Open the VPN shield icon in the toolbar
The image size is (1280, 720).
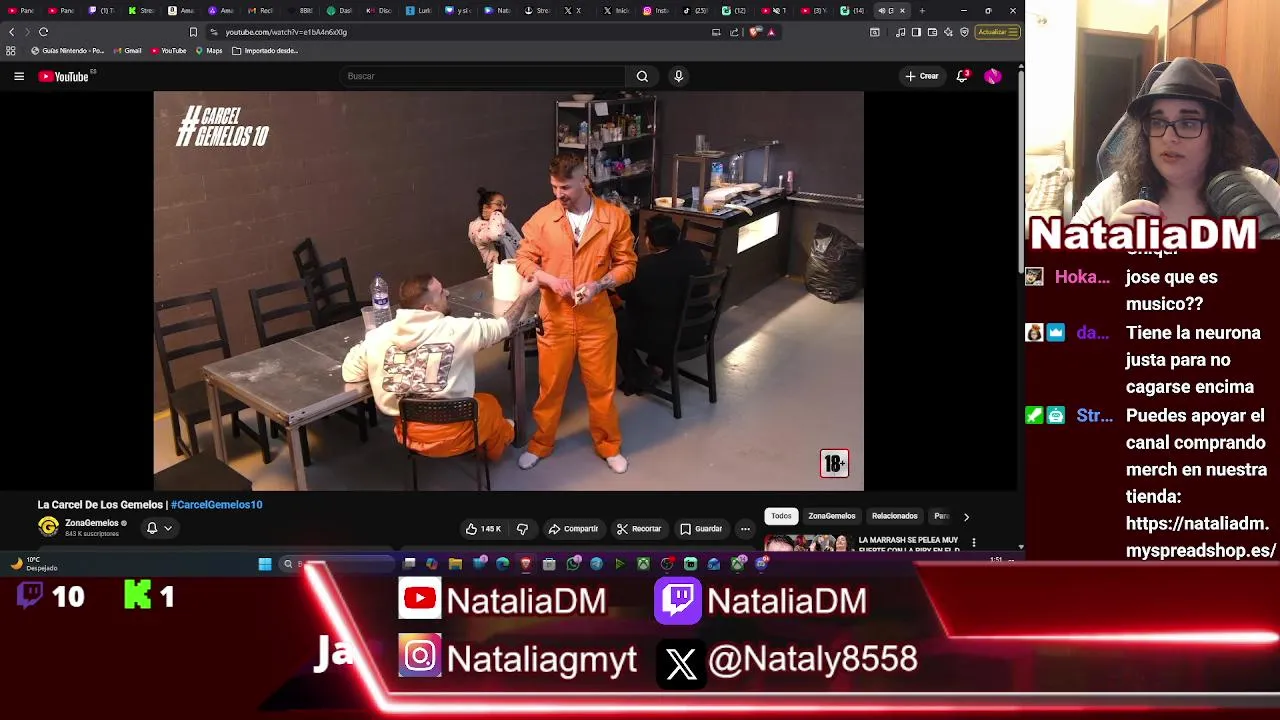[x=964, y=32]
